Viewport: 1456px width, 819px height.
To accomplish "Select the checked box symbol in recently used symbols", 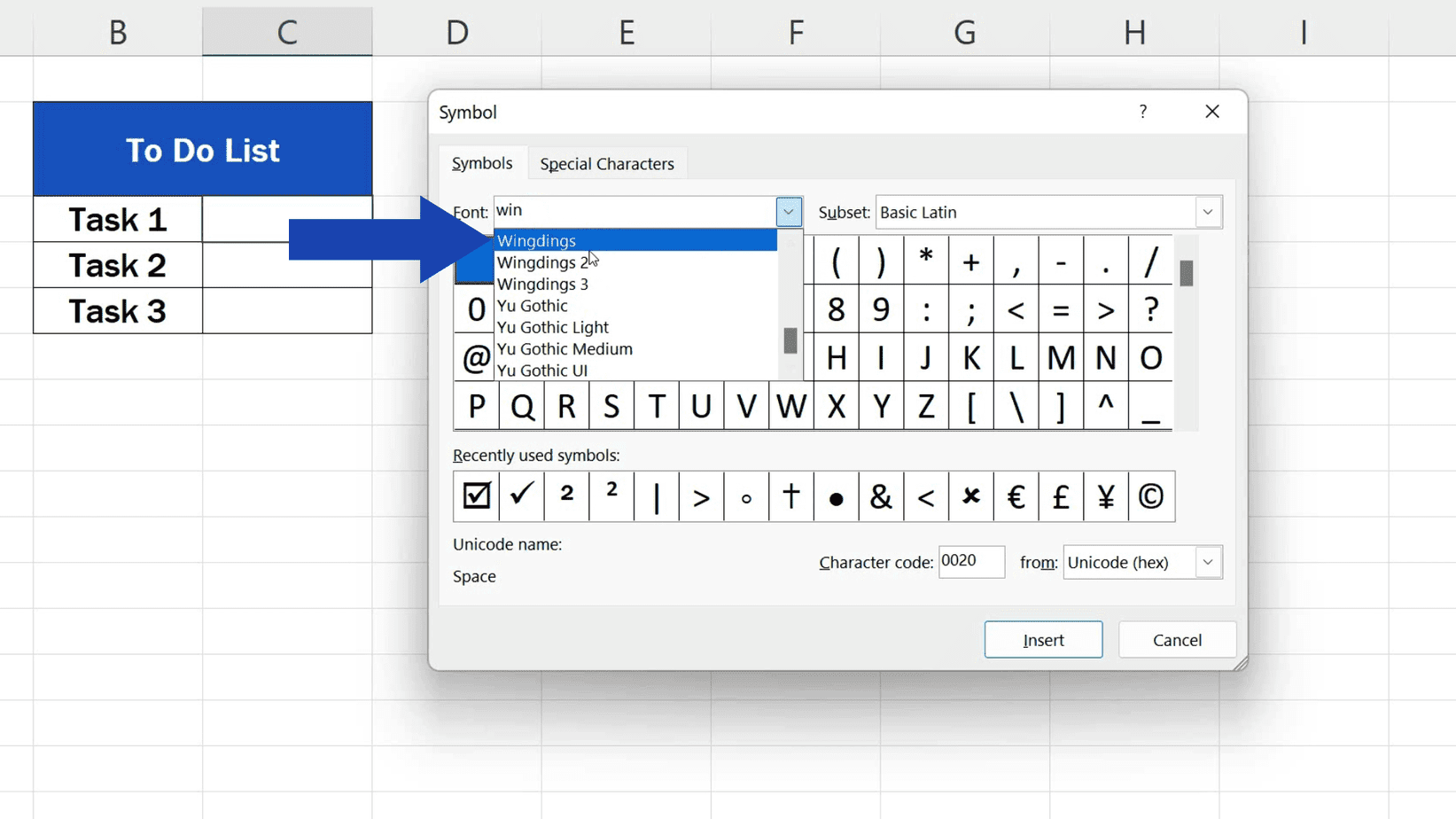I will point(476,496).
